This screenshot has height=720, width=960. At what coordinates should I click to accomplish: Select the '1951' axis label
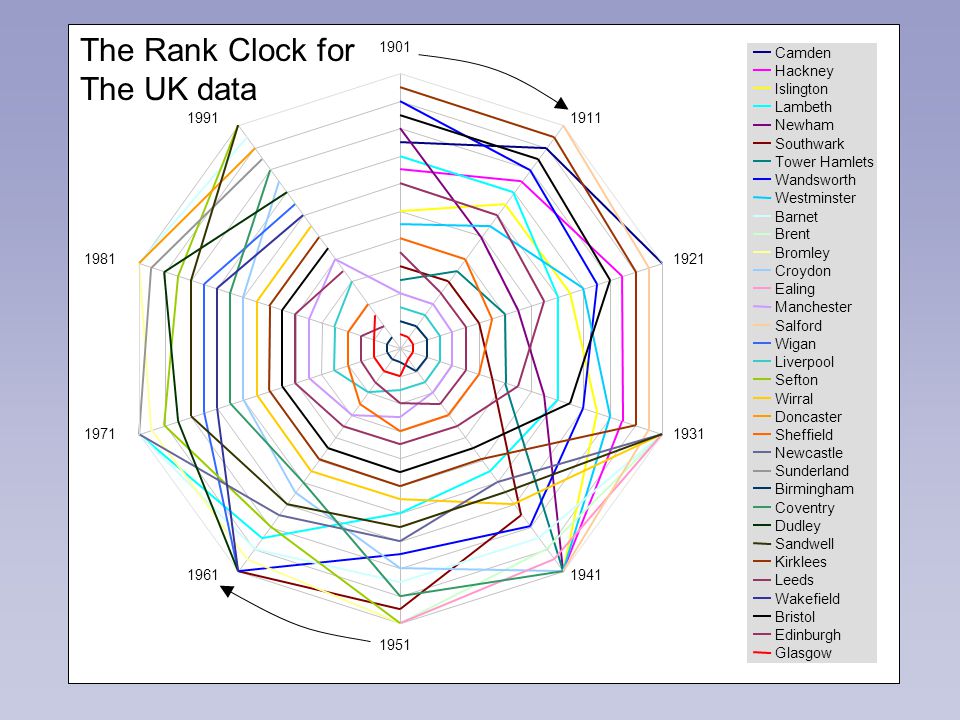[x=394, y=645]
